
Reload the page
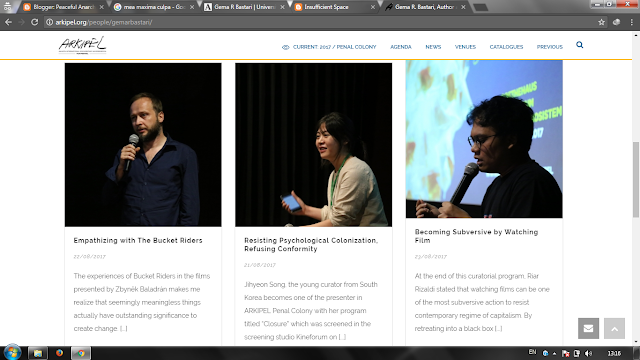(x=35, y=22)
